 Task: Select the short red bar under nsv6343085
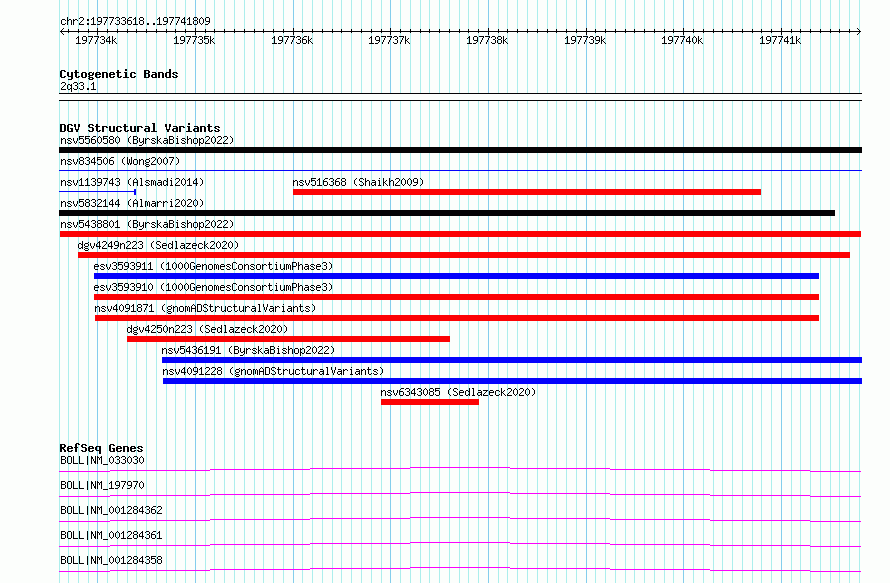(x=430, y=402)
